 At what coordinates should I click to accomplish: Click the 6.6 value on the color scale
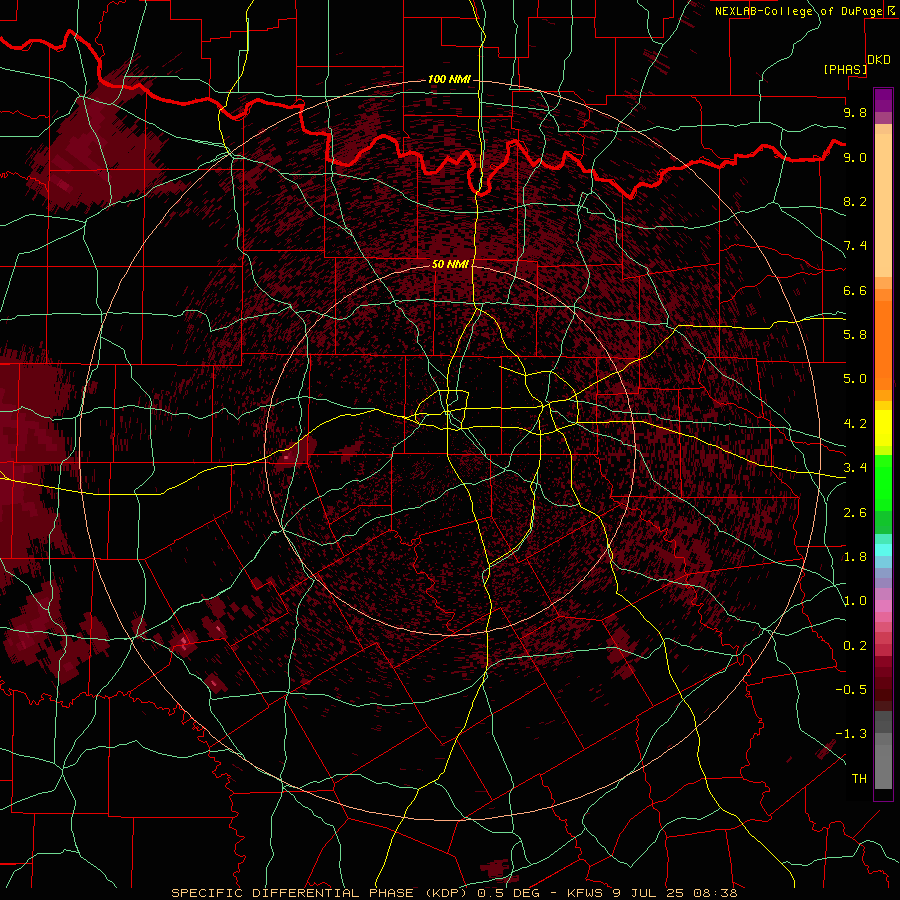pyautogui.click(x=855, y=290)
